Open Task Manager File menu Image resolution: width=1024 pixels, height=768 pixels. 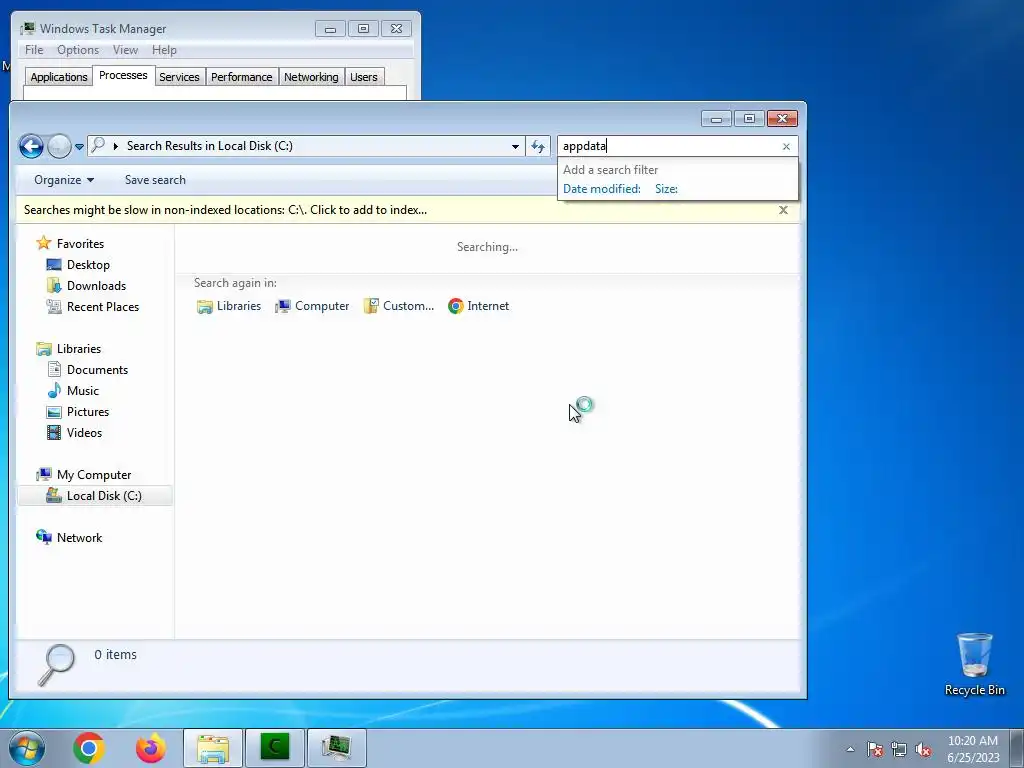tap(34, 50)
